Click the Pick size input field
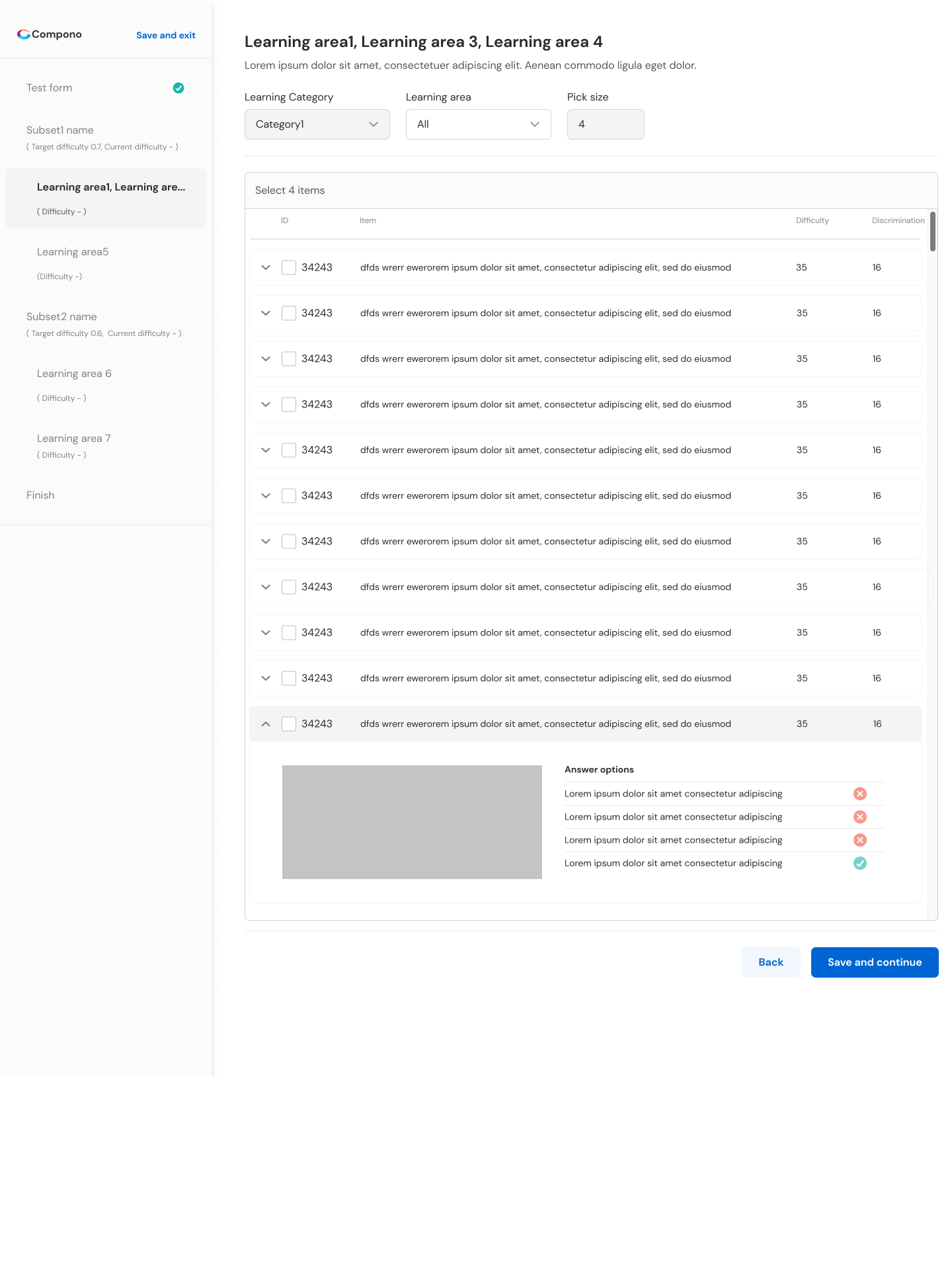The image size is (952, 1270). pos(605,124)
